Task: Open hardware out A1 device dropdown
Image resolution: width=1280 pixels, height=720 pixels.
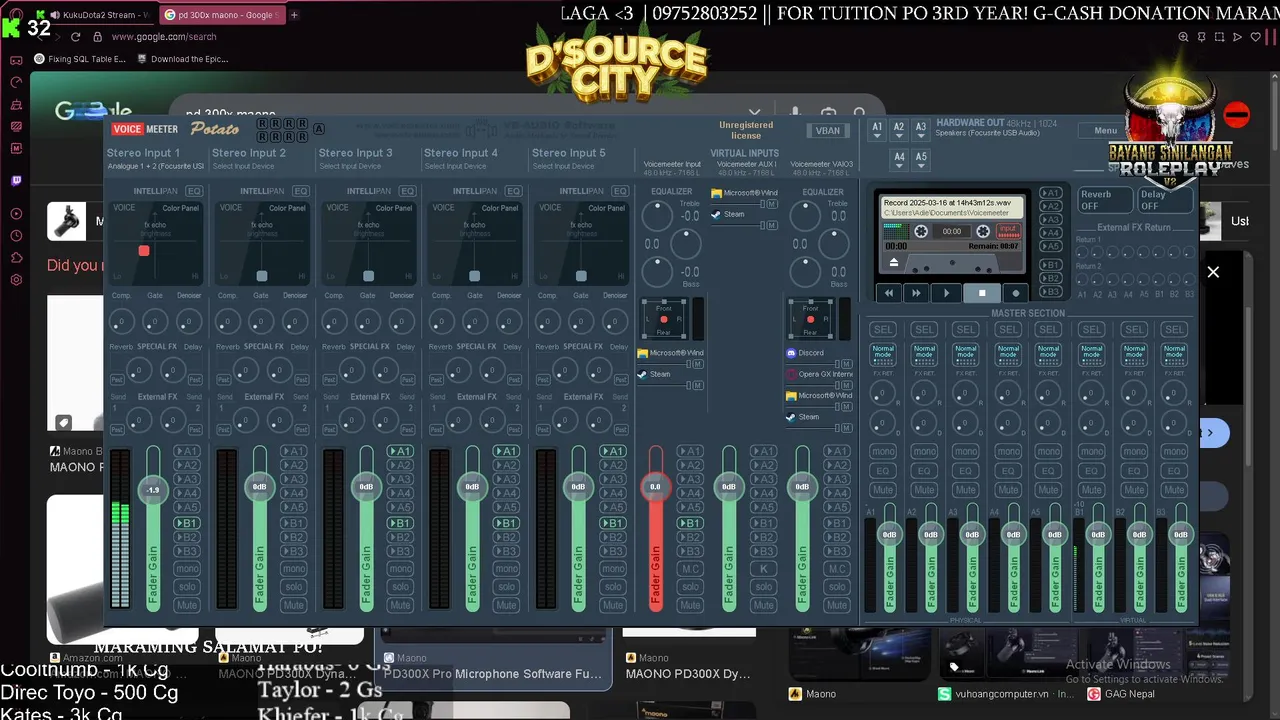Action: pyautogui.click(x=877, y=128)
